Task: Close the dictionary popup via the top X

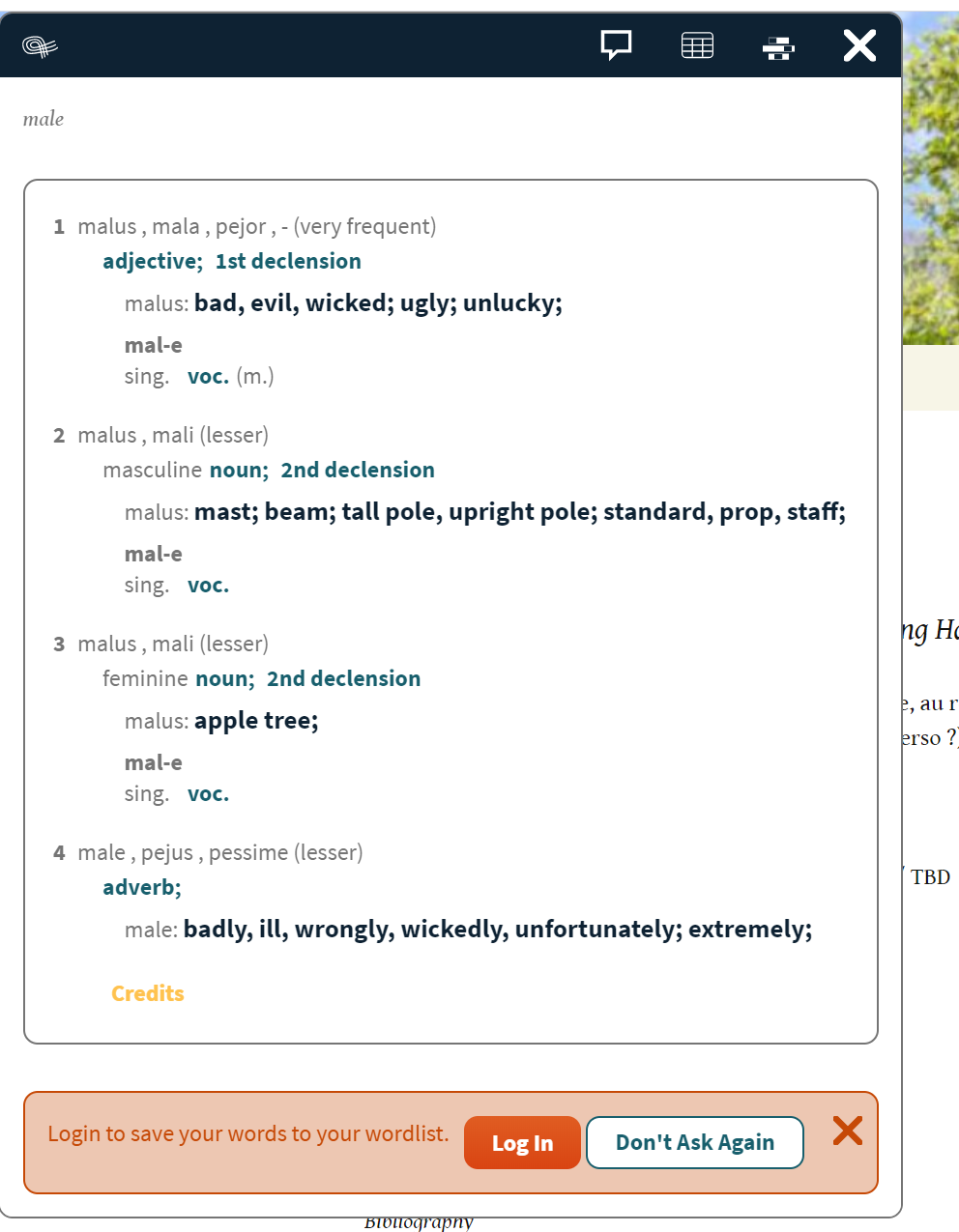Action: [858, 44]
